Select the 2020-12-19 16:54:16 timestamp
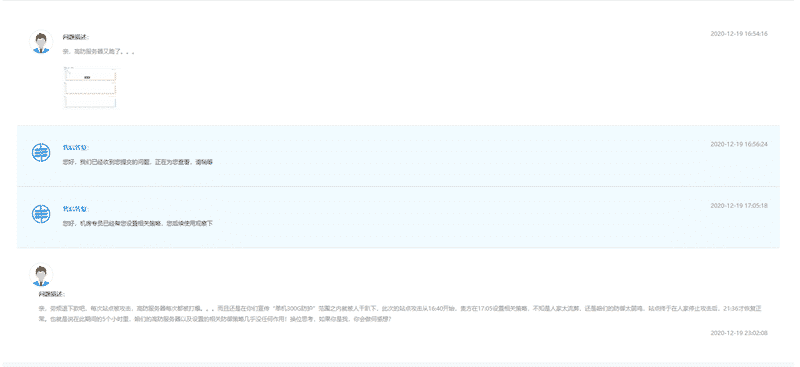 click(x=739, y=34)
